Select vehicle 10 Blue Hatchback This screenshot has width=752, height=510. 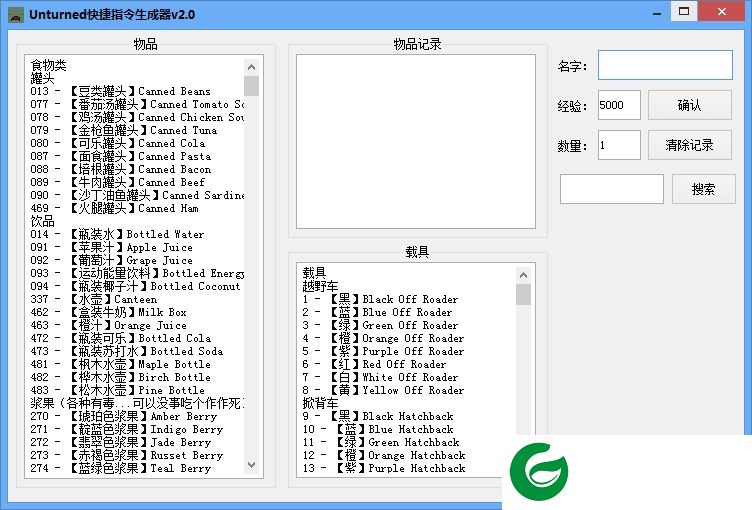tap(378, 429)
